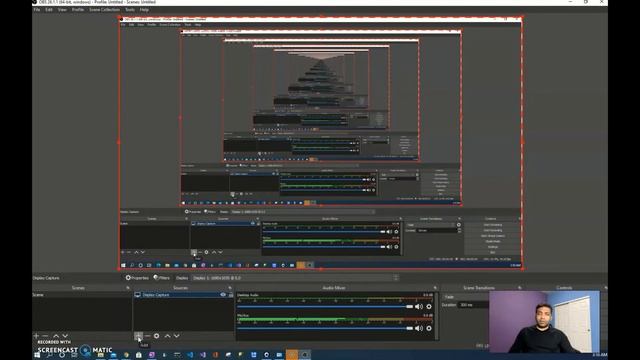Open Properties for the selected source
This screenshot has width=640, height=360.
click(137, 278)
